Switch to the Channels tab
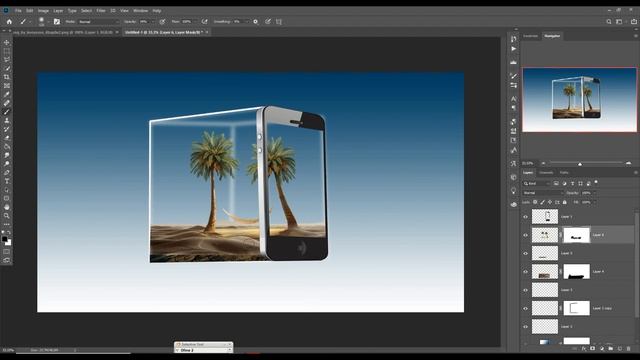 click(546, 173)
